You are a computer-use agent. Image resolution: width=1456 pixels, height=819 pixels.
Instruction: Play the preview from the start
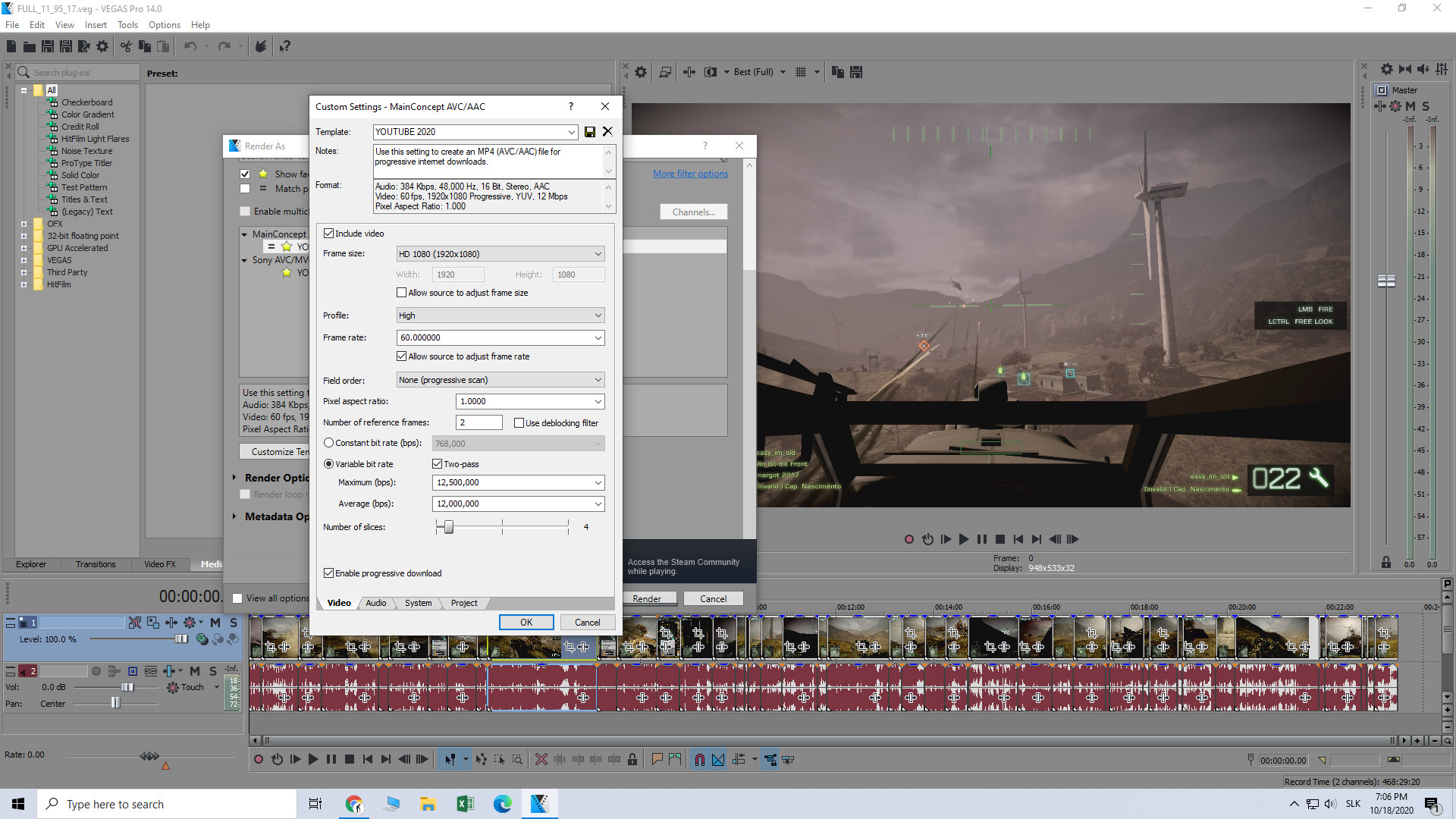(x=946, y=539)
